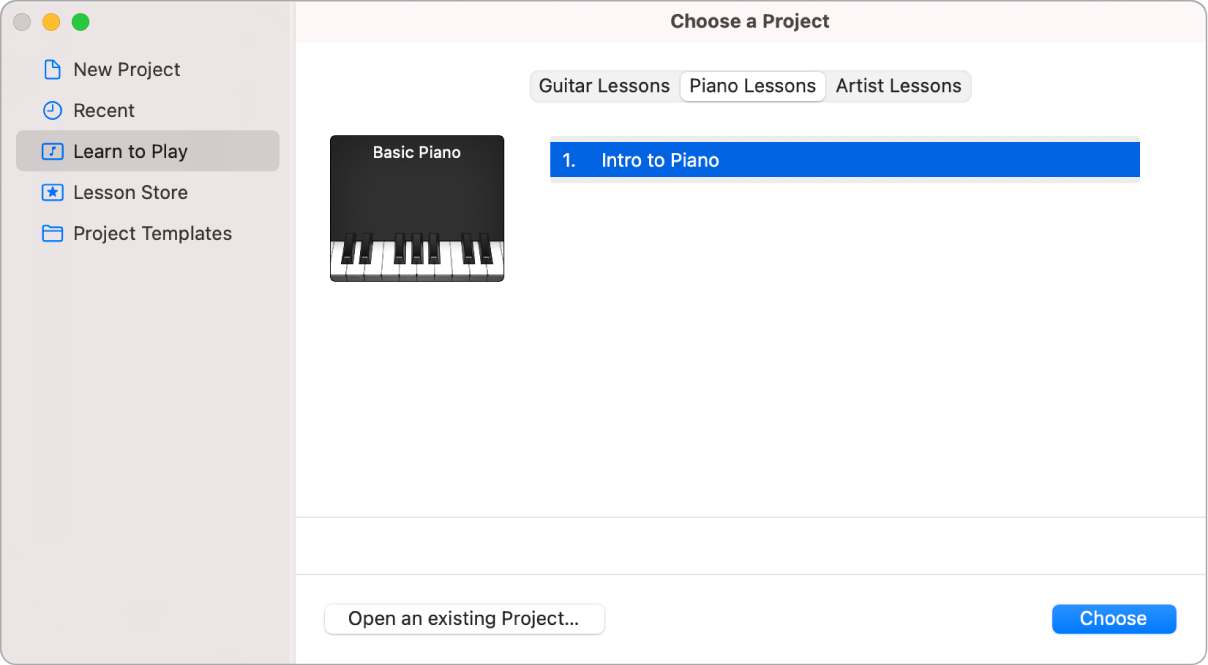1208x665 pixels.
Task: Open Recent projects in the sidebar
Action: pos(103,110)
